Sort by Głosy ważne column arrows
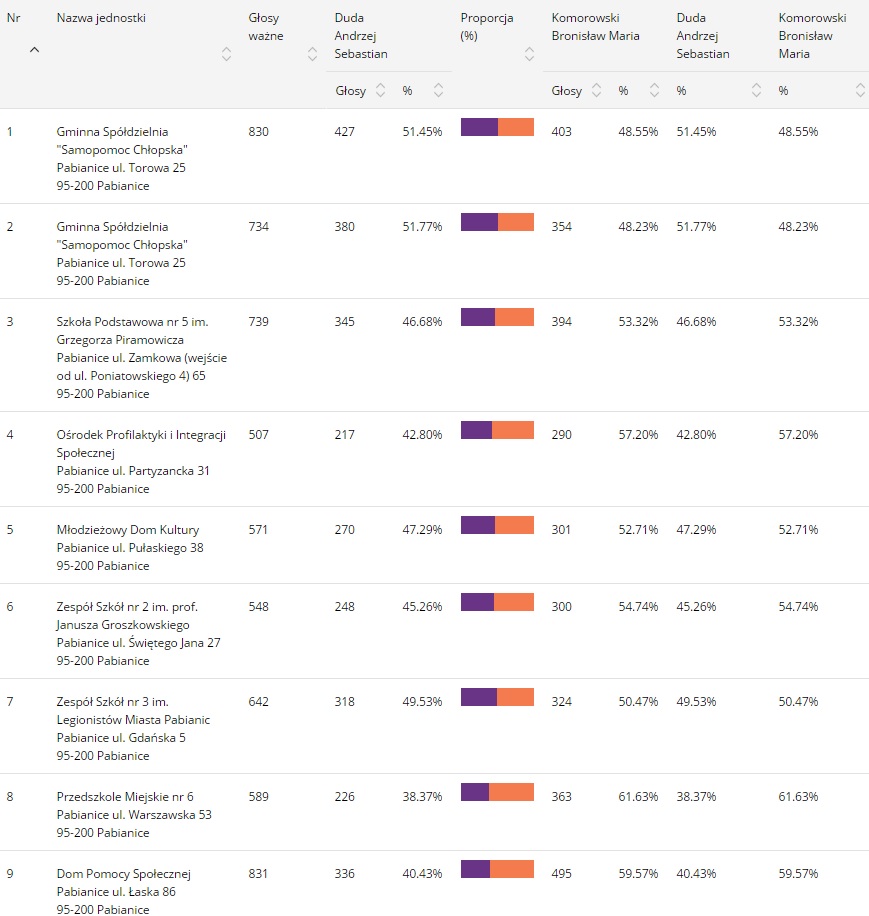Image resolution: width=869 pixels, height=916 pixels. point(312,54)
